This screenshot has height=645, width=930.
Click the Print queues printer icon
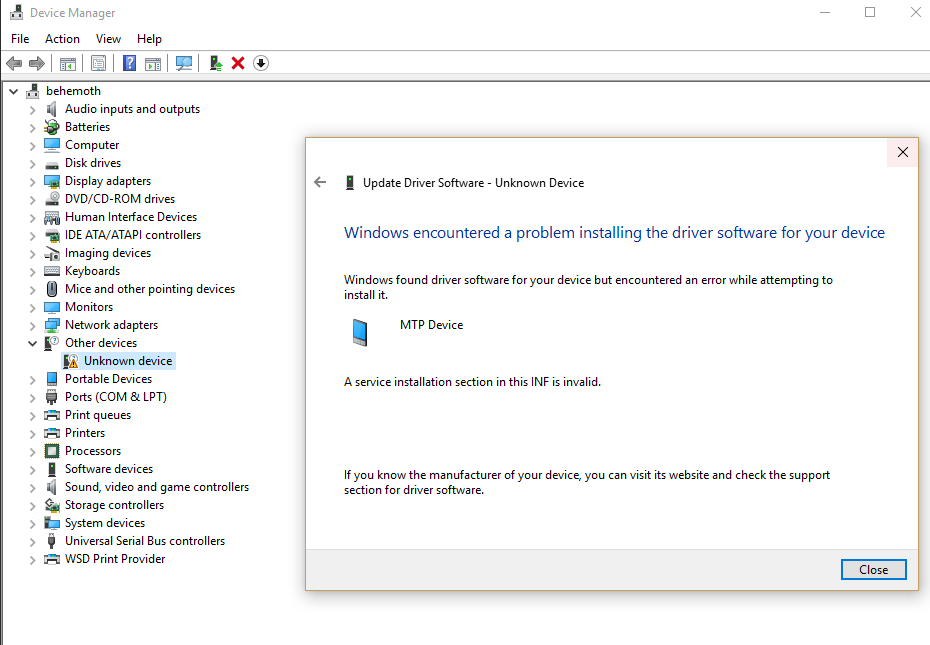click(52, 415)
